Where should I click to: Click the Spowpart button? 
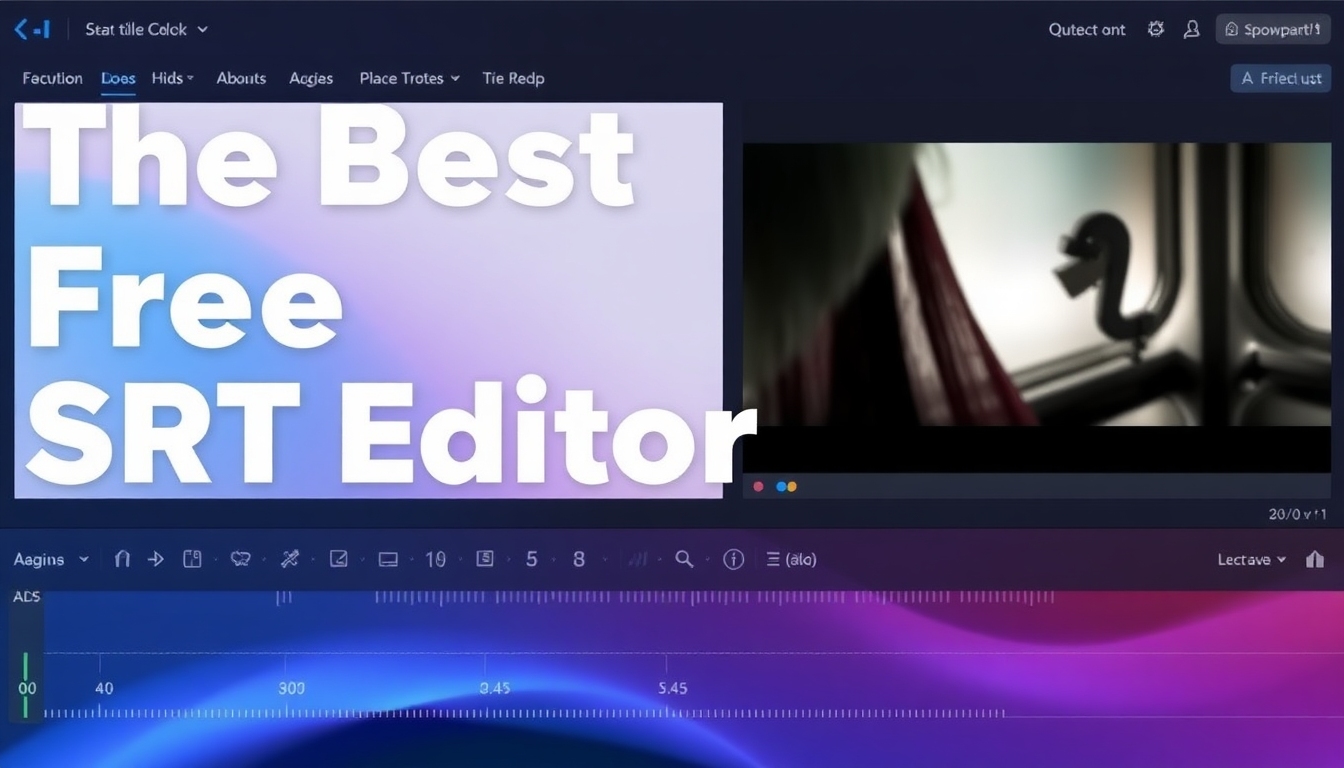point(1273,30)
